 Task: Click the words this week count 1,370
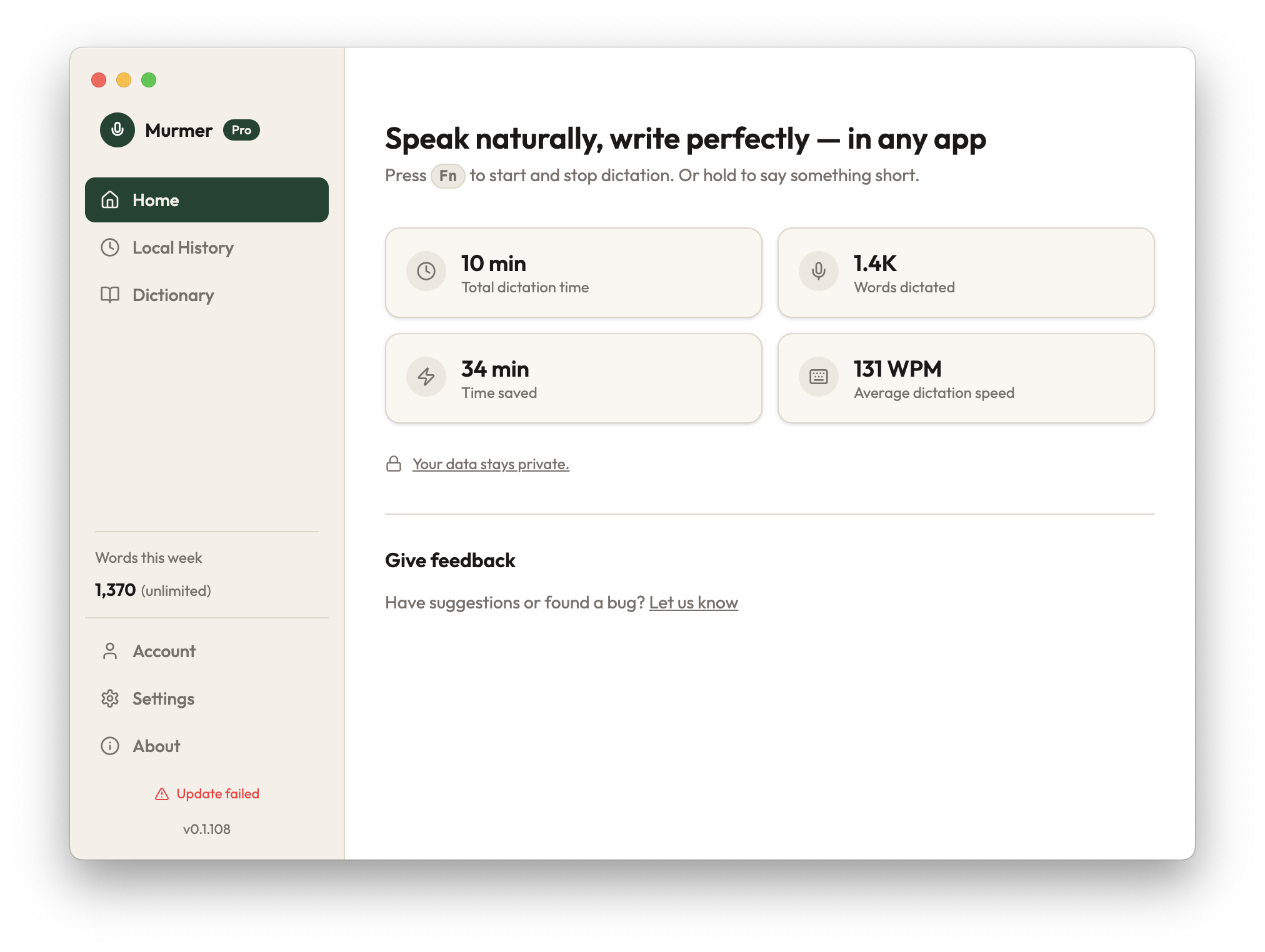click(x=115, y=589)
